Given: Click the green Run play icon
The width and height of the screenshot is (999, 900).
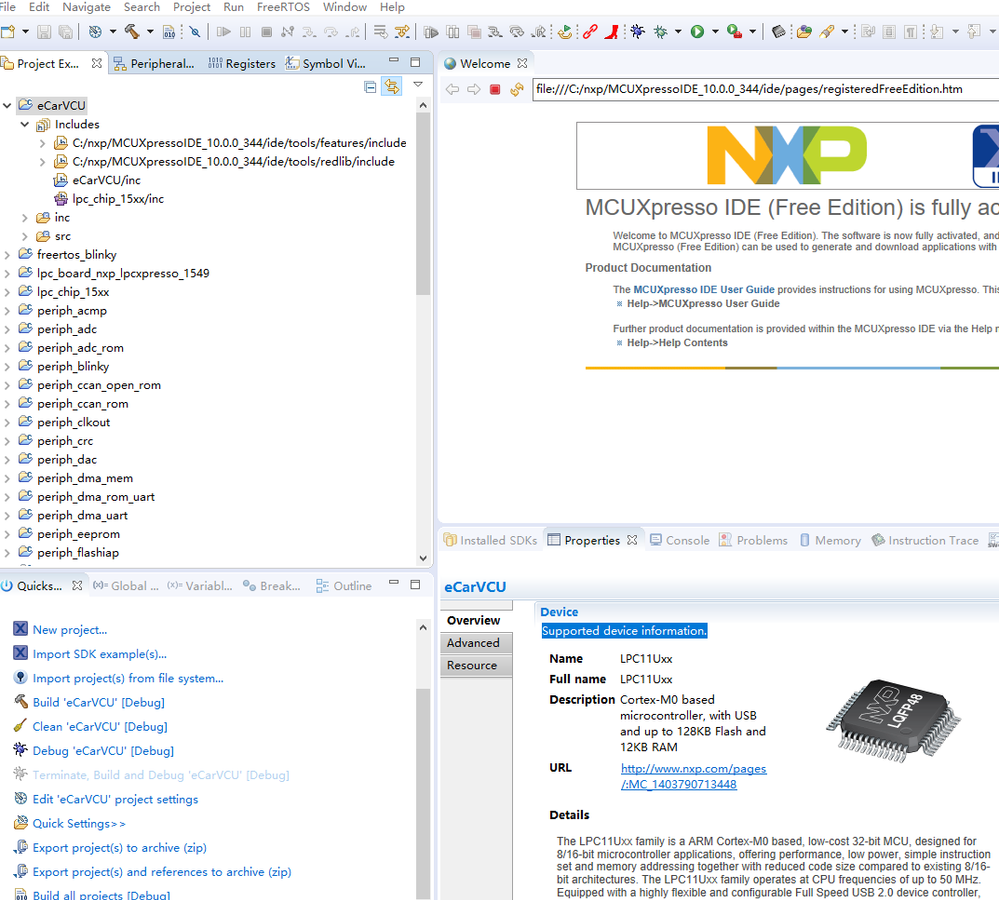Looking at the screenshot, I should (698, 31).
